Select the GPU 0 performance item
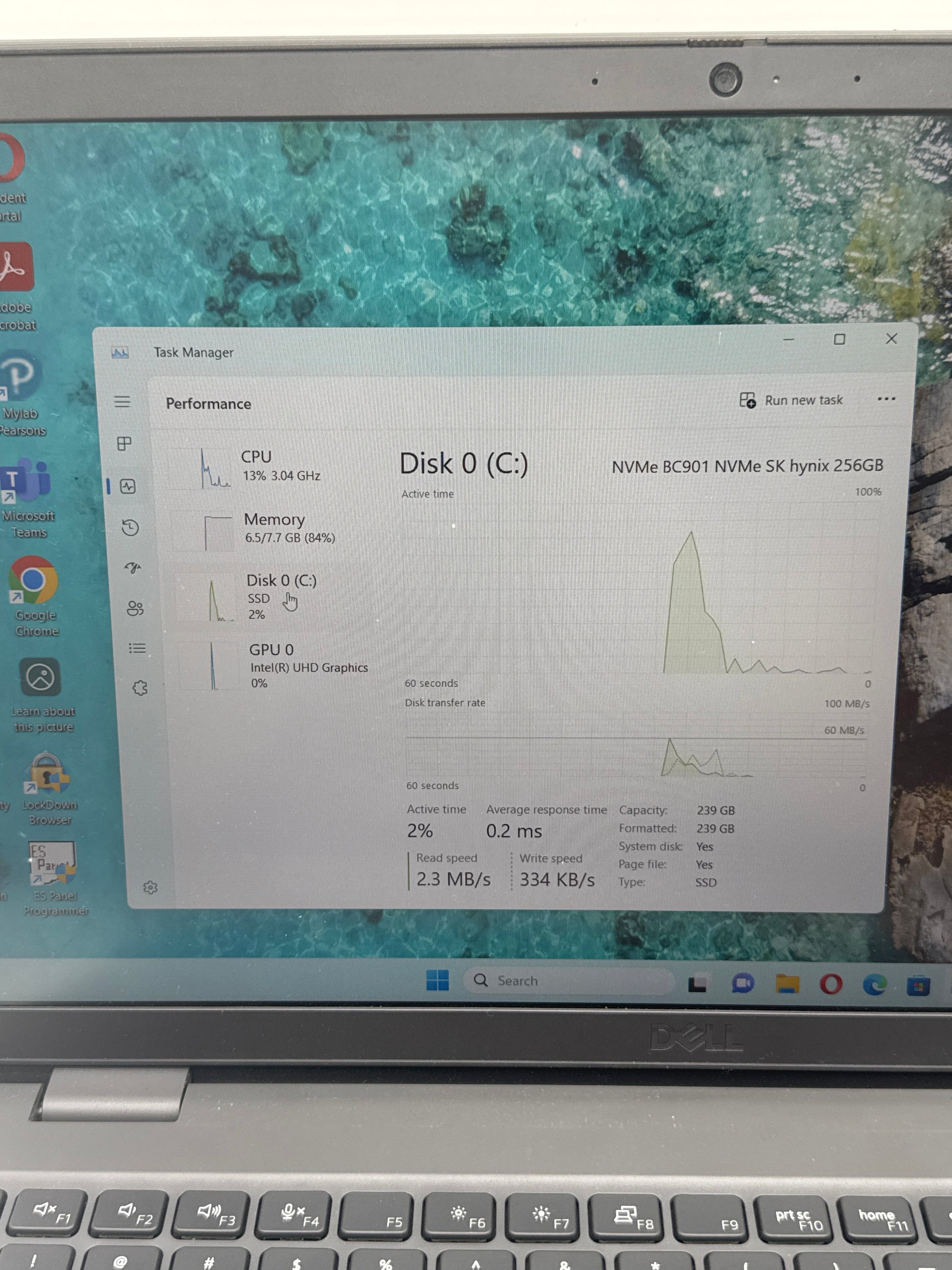This screenshot has height=1270, width=952. [275, 666]
